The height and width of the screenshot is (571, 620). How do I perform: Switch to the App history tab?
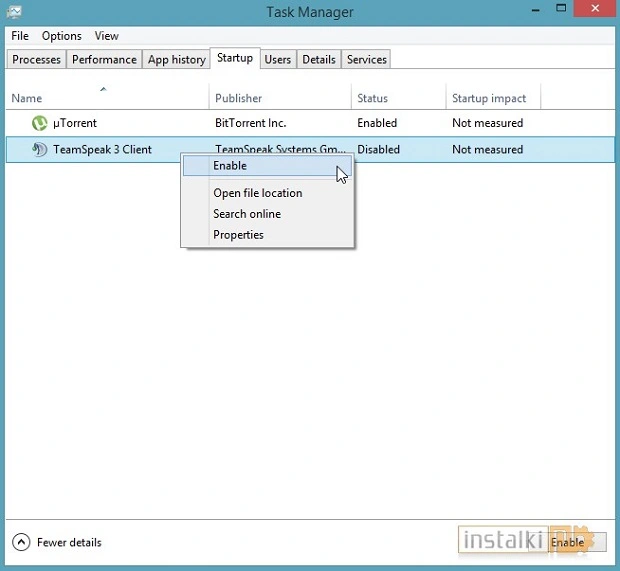pos(177,59)
